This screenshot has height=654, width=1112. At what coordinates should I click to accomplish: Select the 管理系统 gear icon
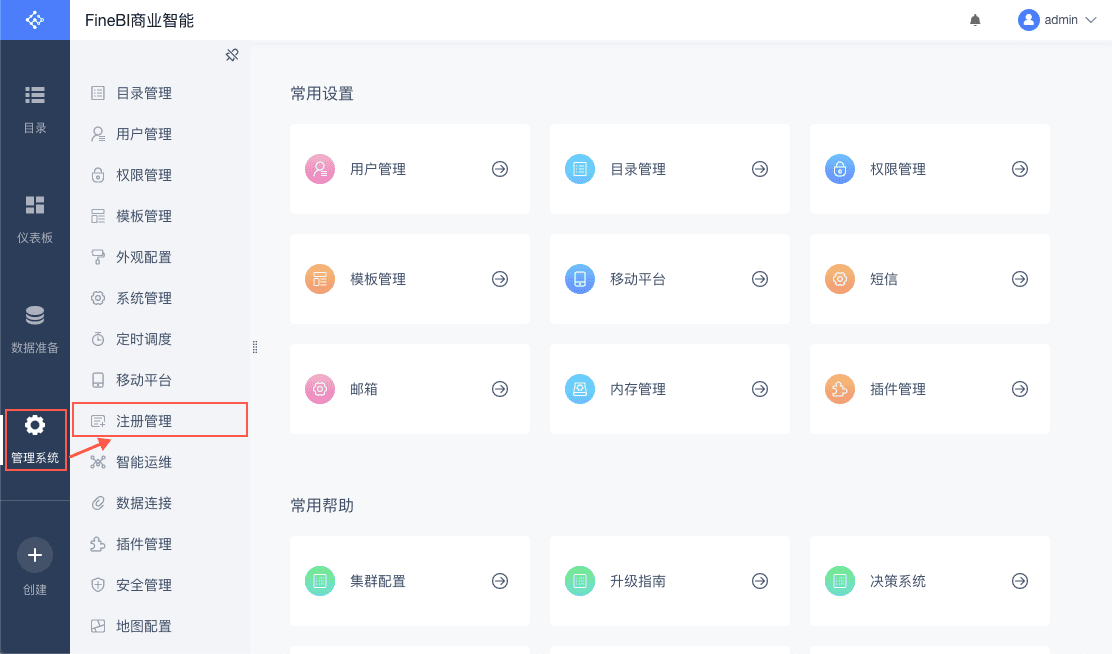point(35,426)
